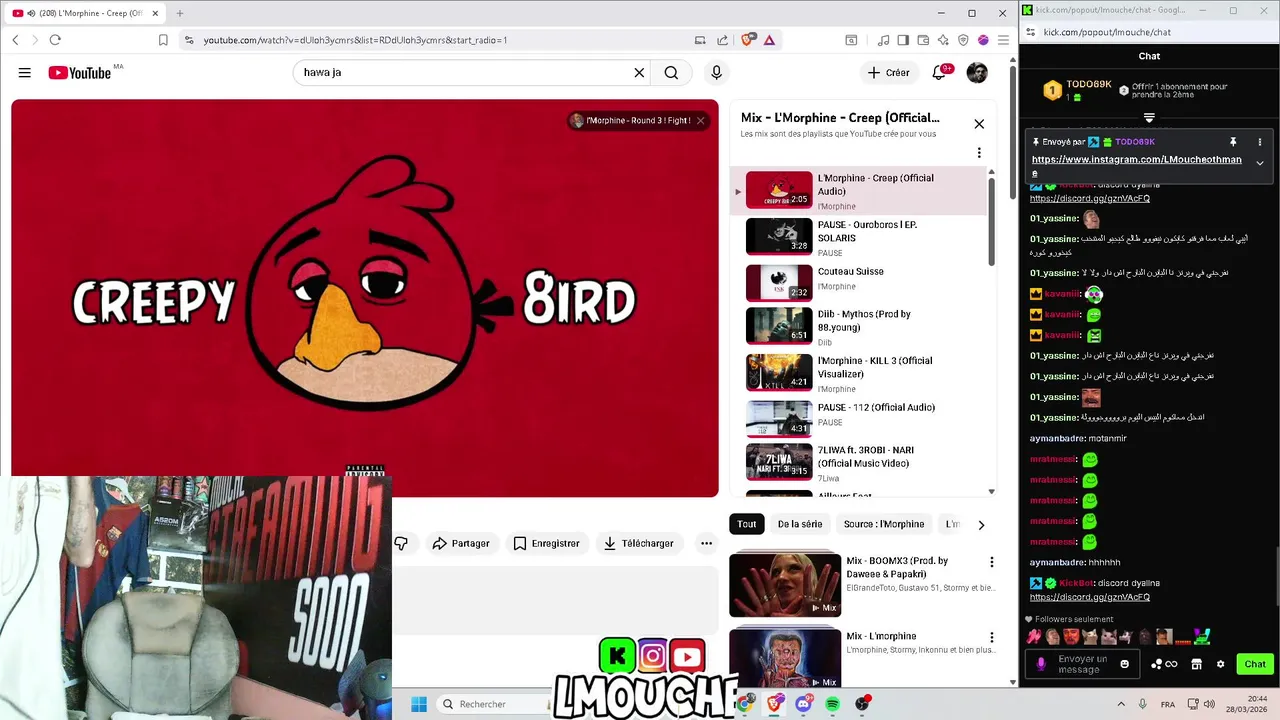This screenshot has height=720, width=1280.
Task: Open Windows Start menu
Action: click(x=419, y=704)
